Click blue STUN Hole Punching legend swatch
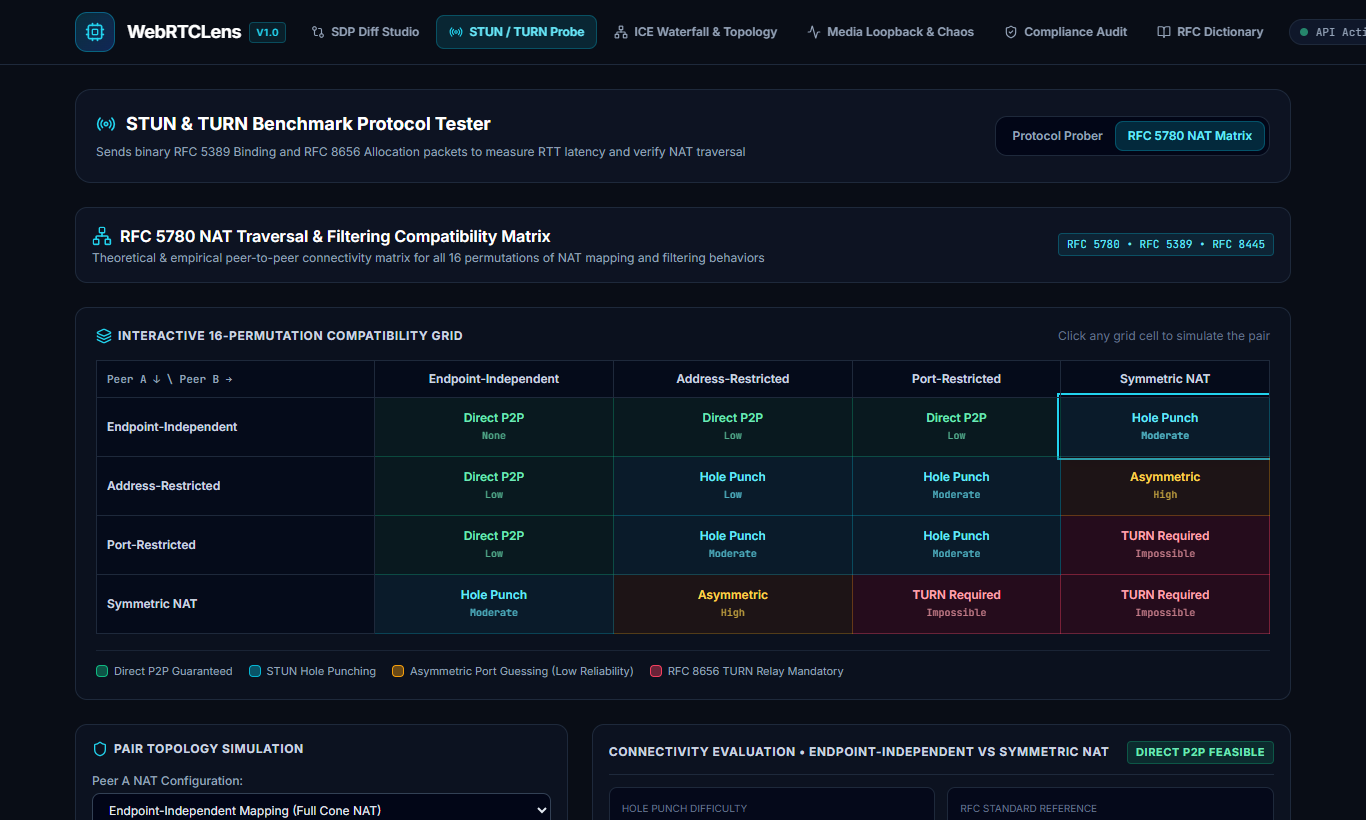This screenshot has width=1366, height=820. 254,671
